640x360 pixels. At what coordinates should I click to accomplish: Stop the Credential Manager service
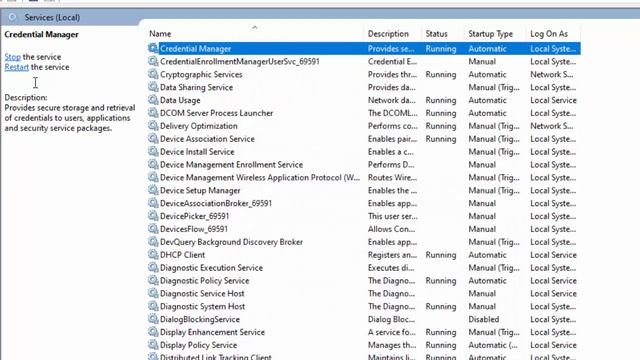coord(12,57)
